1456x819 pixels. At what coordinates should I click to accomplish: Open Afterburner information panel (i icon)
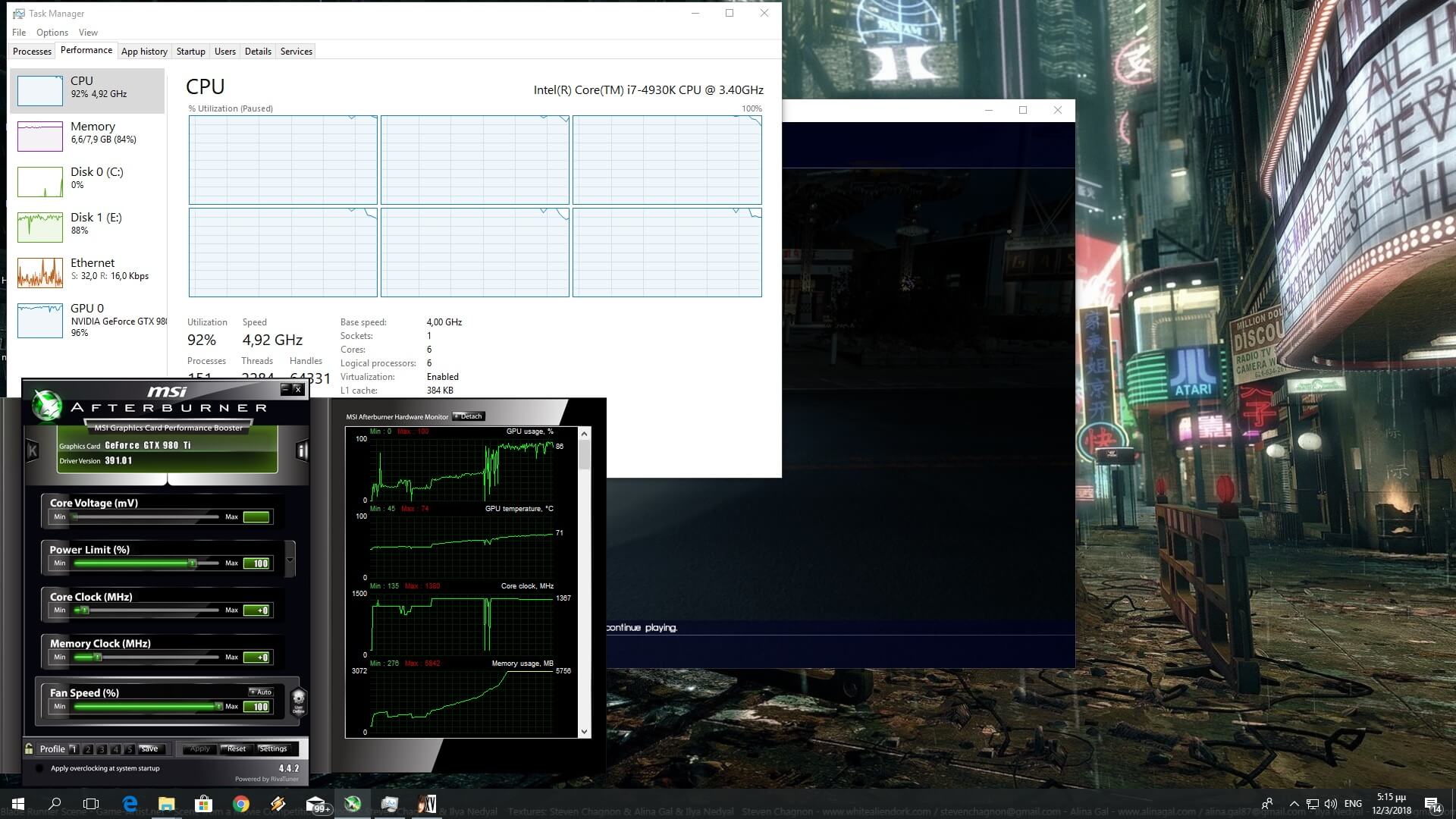click(302, 451)
